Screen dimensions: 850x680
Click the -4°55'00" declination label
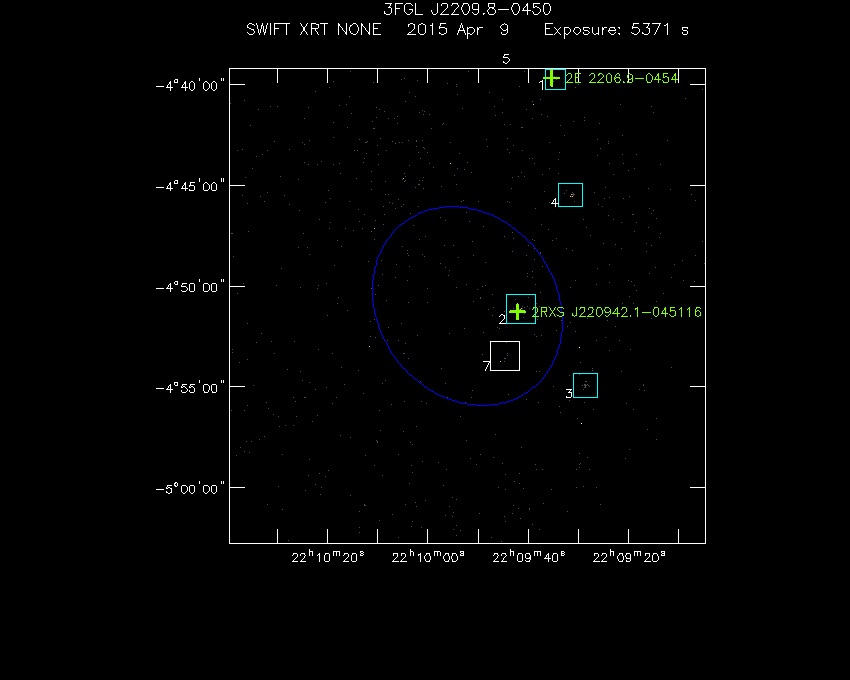pos(190,388)
